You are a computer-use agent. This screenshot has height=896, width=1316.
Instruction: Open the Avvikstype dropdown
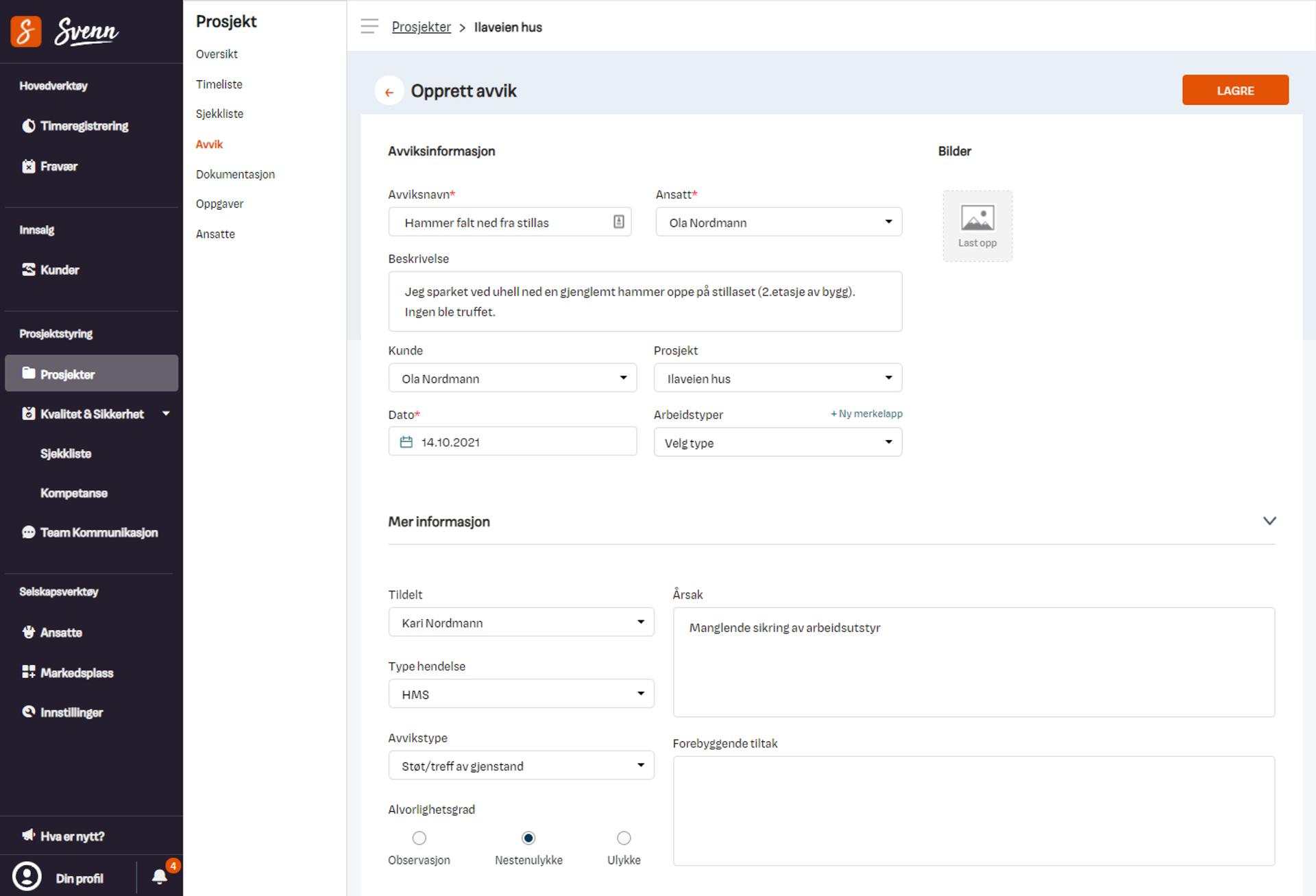coord(522,765)
